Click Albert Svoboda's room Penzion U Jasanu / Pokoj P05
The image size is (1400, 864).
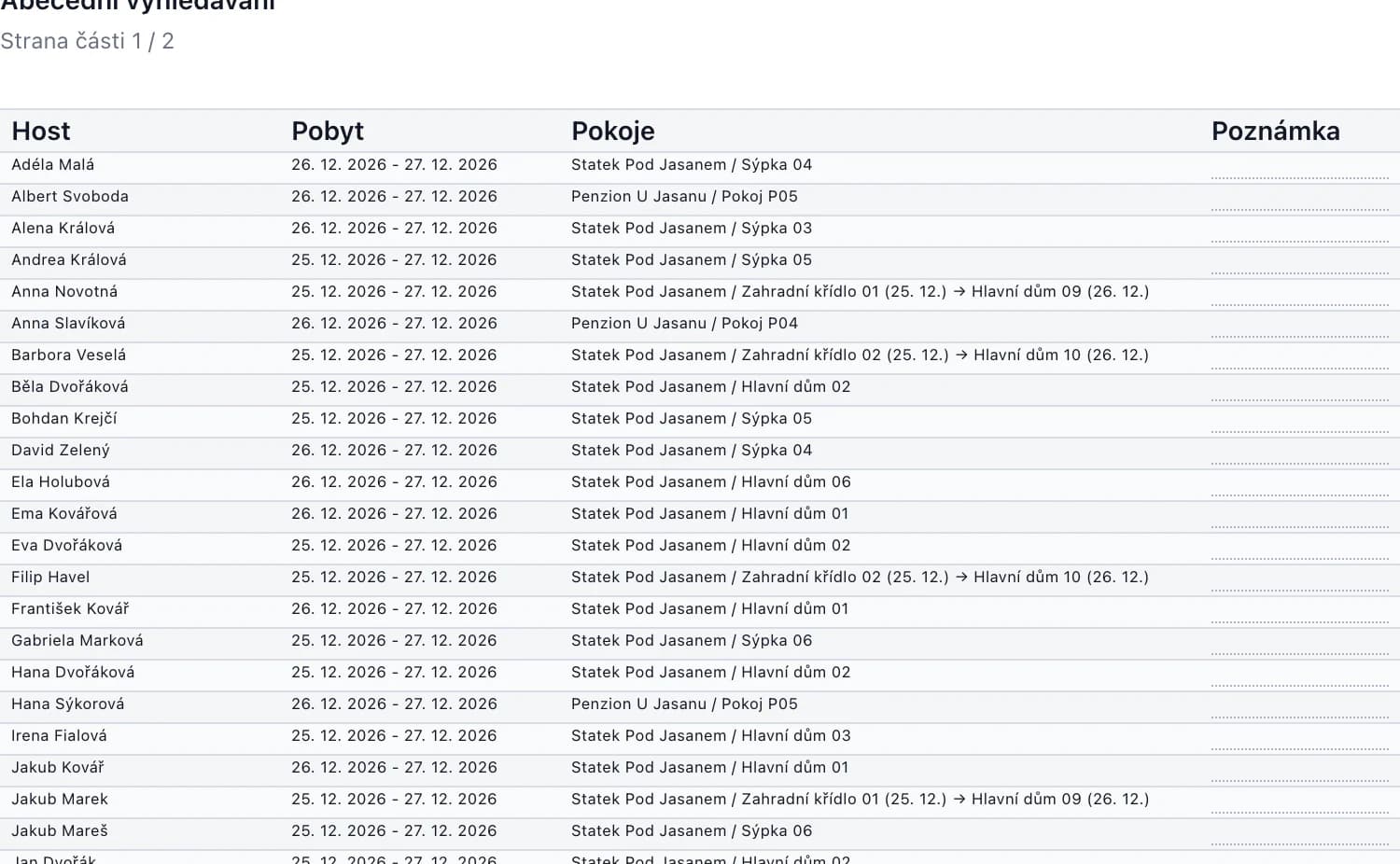click(x=684, y=197)
